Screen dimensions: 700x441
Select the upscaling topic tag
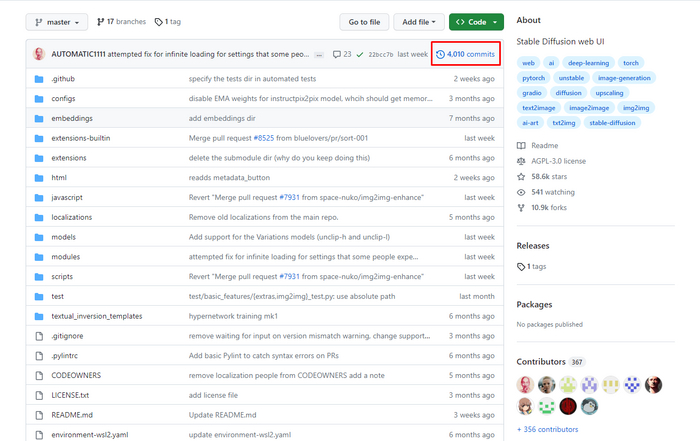(x=609, y=93)
